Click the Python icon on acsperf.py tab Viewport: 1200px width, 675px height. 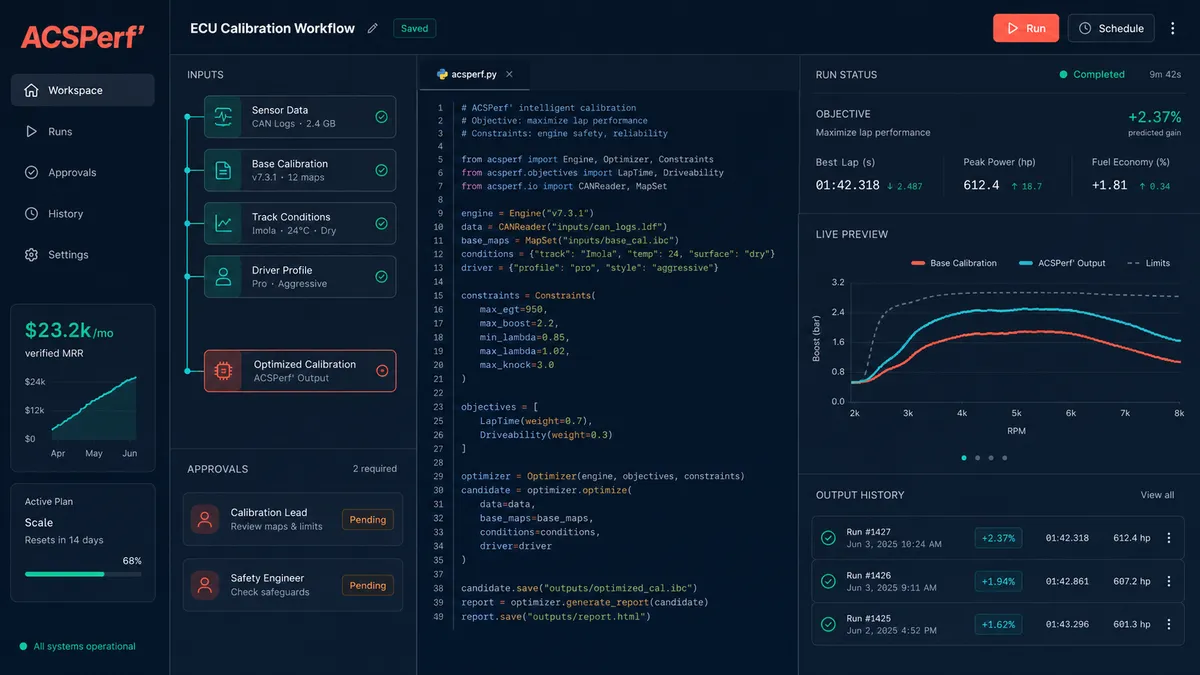click(x=443, y=74)
